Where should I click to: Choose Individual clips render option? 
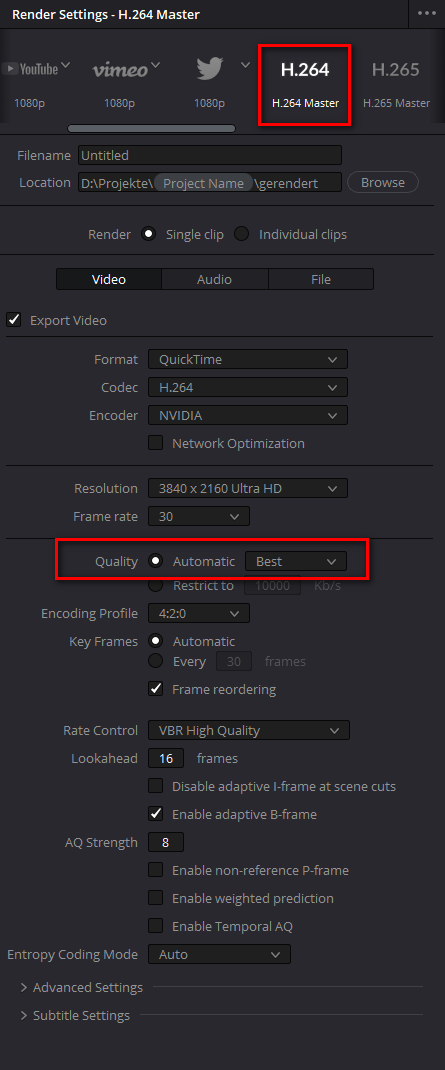click(x=241, y=234)
